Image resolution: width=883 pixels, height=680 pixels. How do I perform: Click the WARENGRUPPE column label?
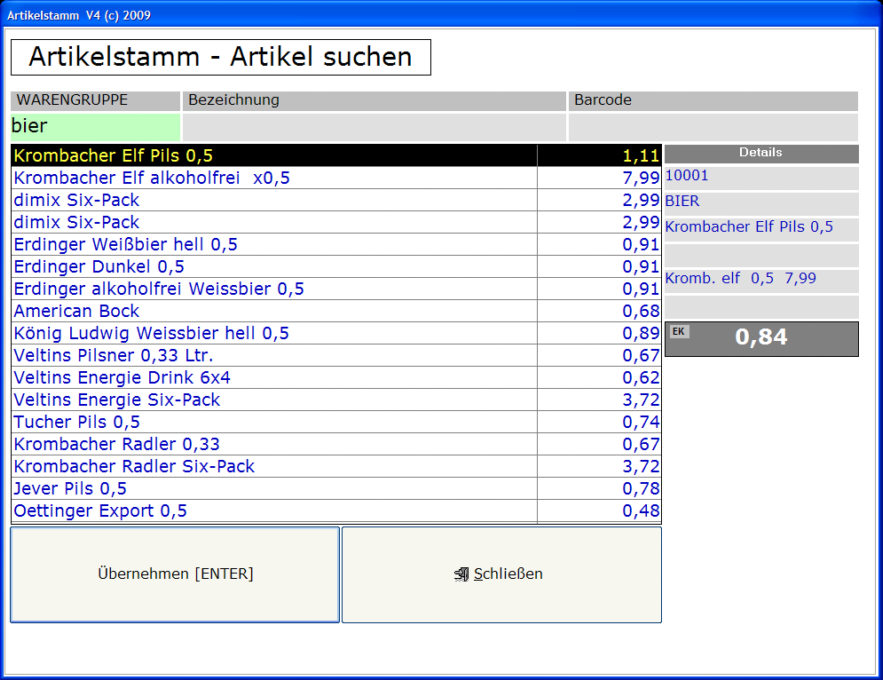[95, 101]
